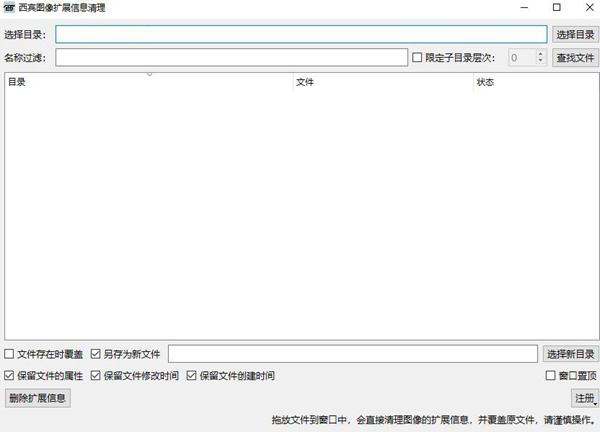This screenshot has width=600, height=432.
Task: Enable the 限定子目录层次 checkbox
Action: [x=417, y=57]
